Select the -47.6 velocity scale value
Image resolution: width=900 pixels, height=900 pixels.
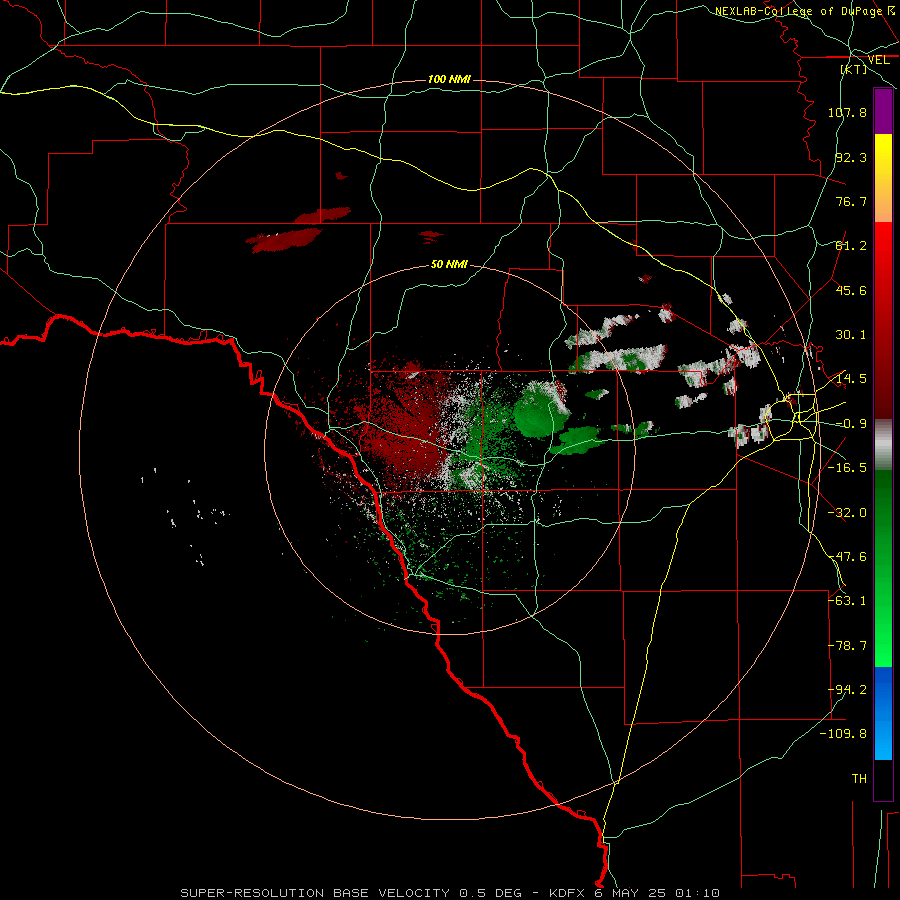[847, 557]
